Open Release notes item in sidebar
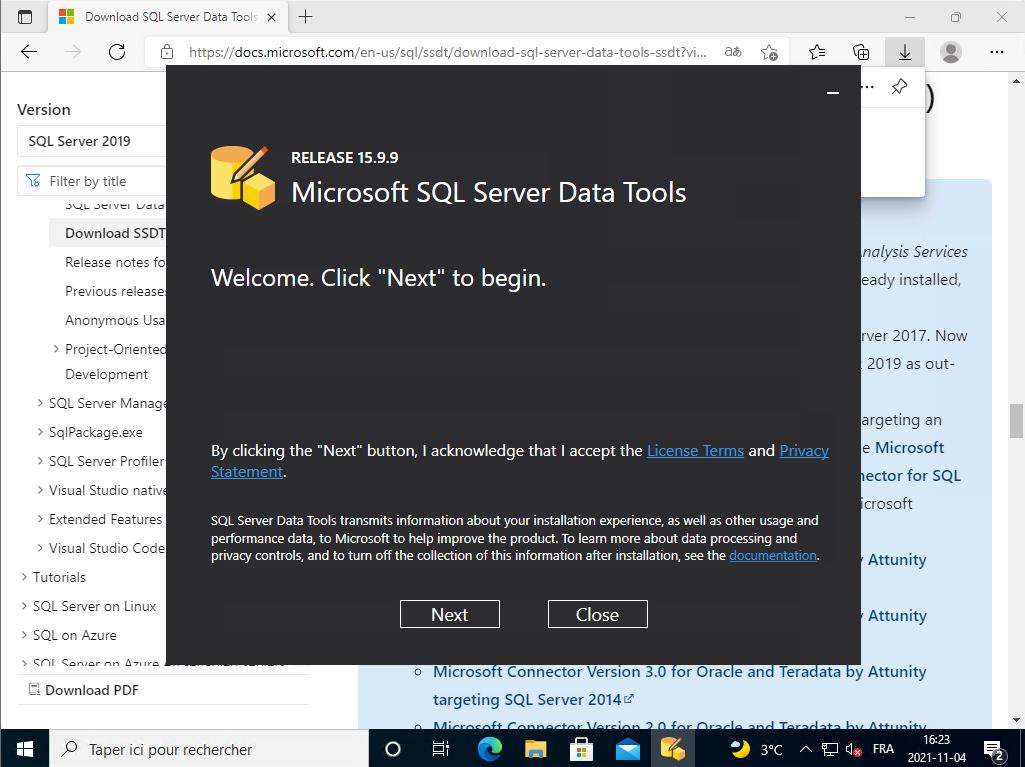1025x767 pixels. point(115,262)
